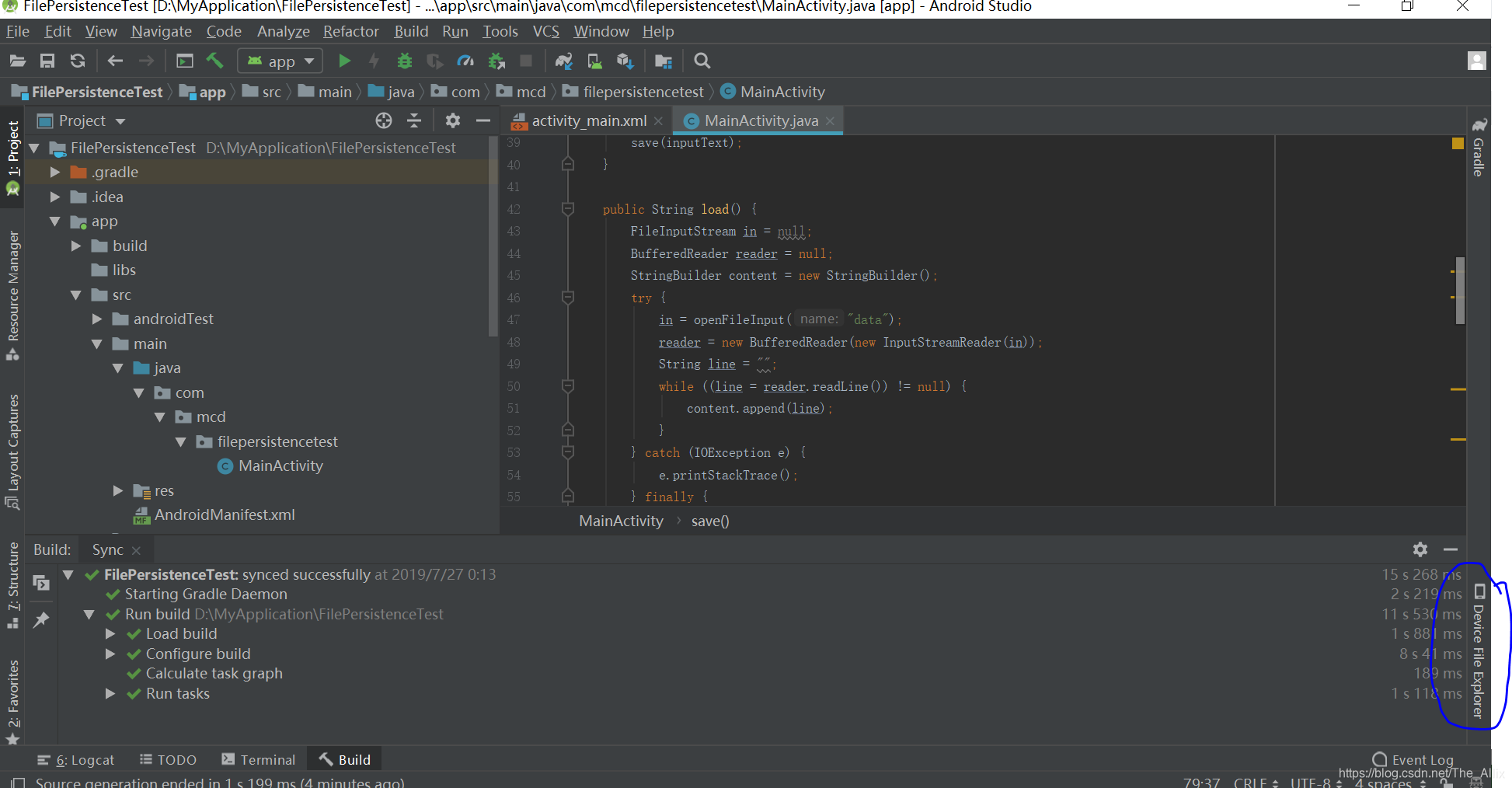Viewport: 1512px width, 788px height.
Task: Expand the .idea folder
Action: (x=55, y=197)
